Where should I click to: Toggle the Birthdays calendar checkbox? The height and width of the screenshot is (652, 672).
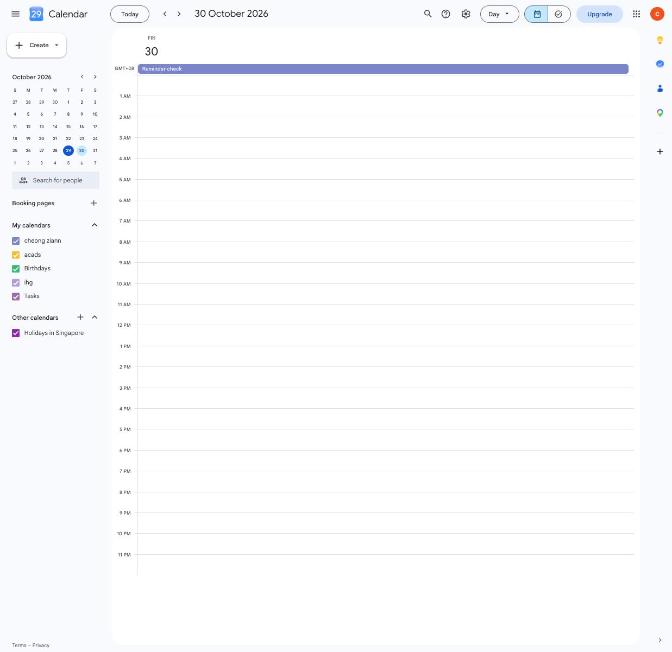pyautogui.click(x=16, y=268)
